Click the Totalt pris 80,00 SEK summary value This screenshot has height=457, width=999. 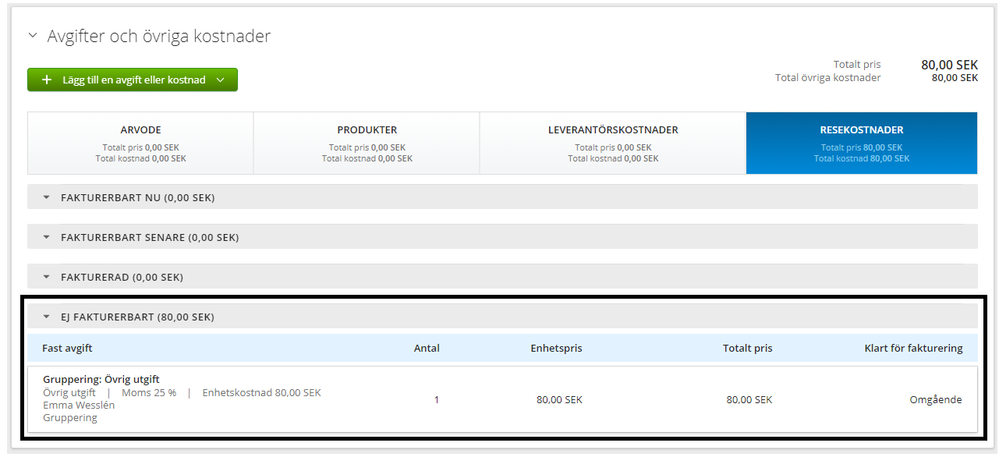point(949,64)
